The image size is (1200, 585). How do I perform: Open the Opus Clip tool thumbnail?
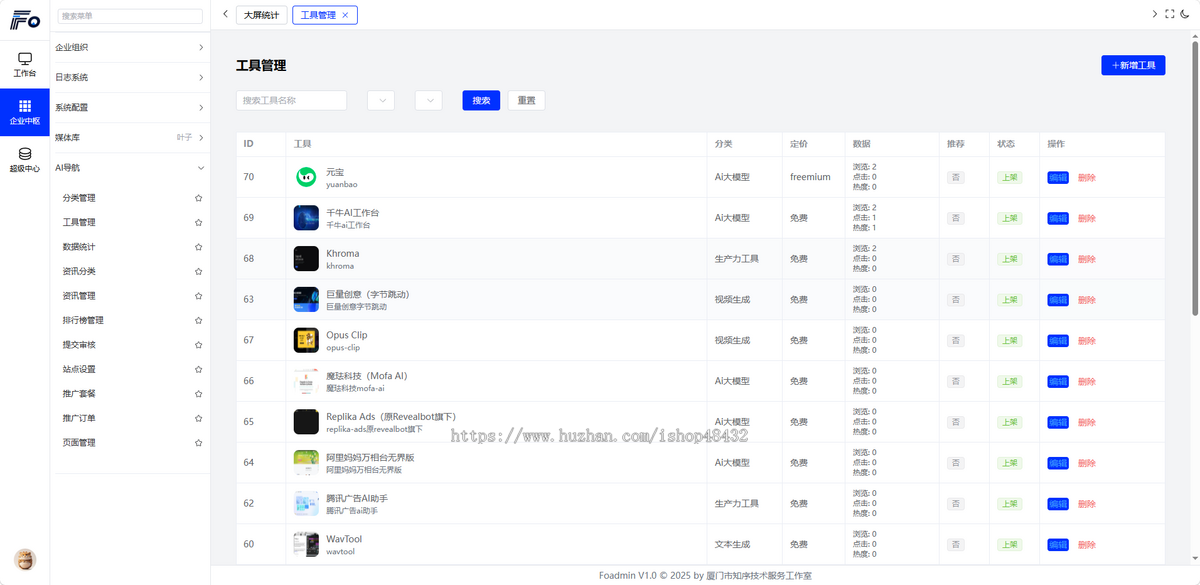pos(306,340)
